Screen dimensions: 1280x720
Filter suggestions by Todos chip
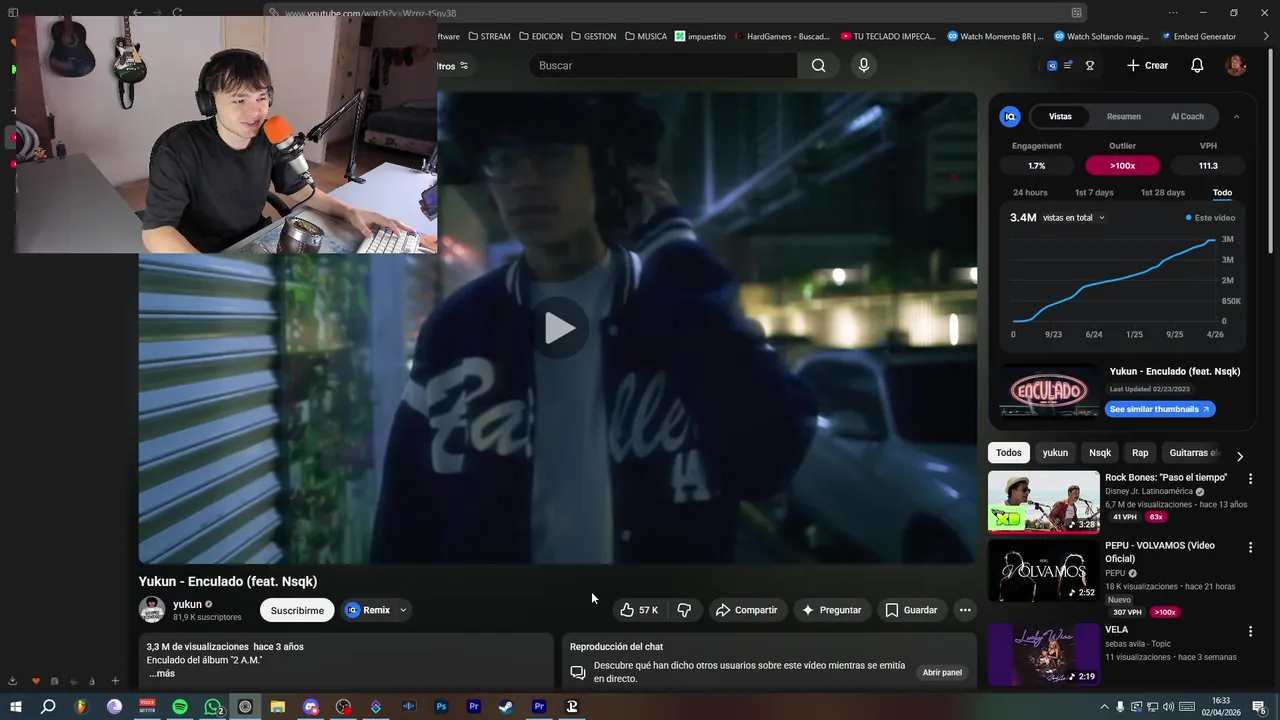1009,453
